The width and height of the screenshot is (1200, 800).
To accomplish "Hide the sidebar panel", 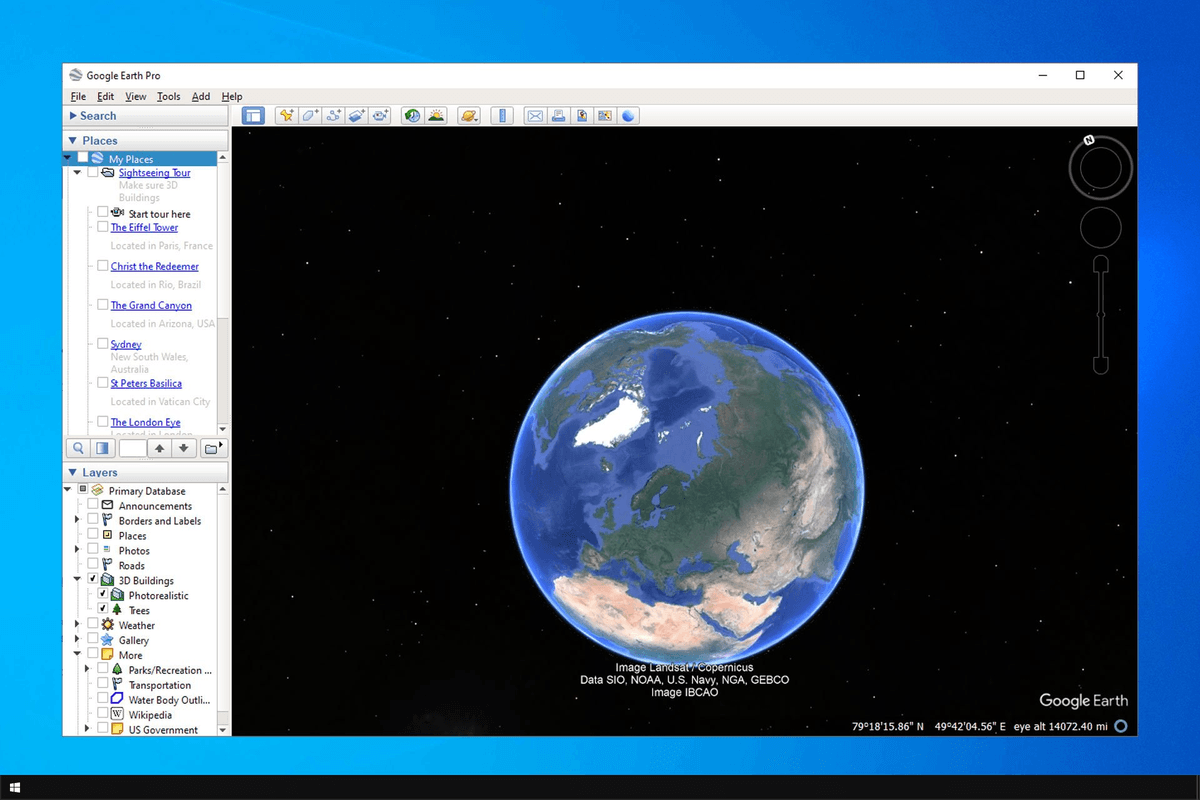I will [253, 115].
